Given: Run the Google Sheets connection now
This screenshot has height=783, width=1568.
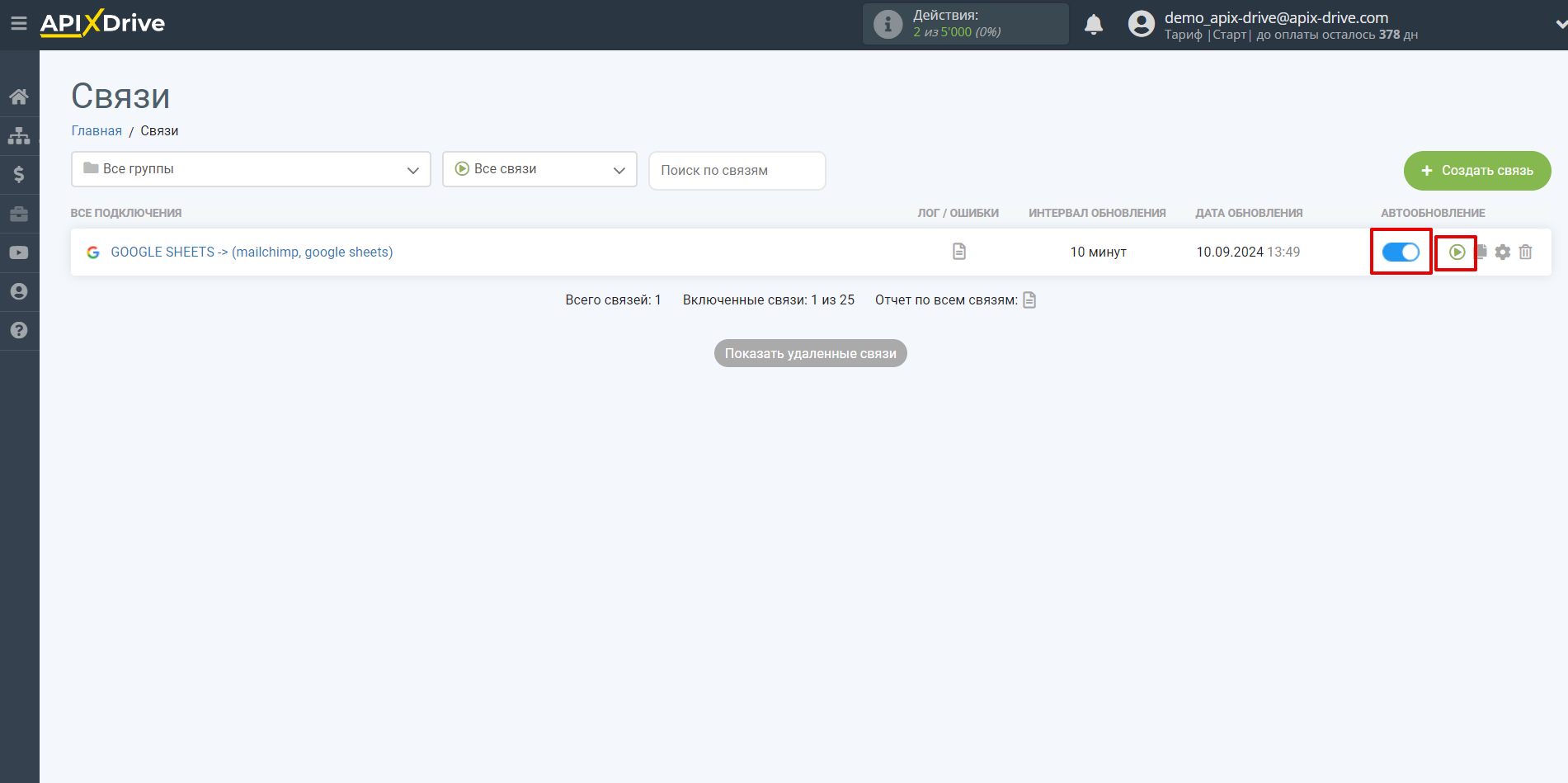Looking at the screenshot, I should (x=1457, y=252).
